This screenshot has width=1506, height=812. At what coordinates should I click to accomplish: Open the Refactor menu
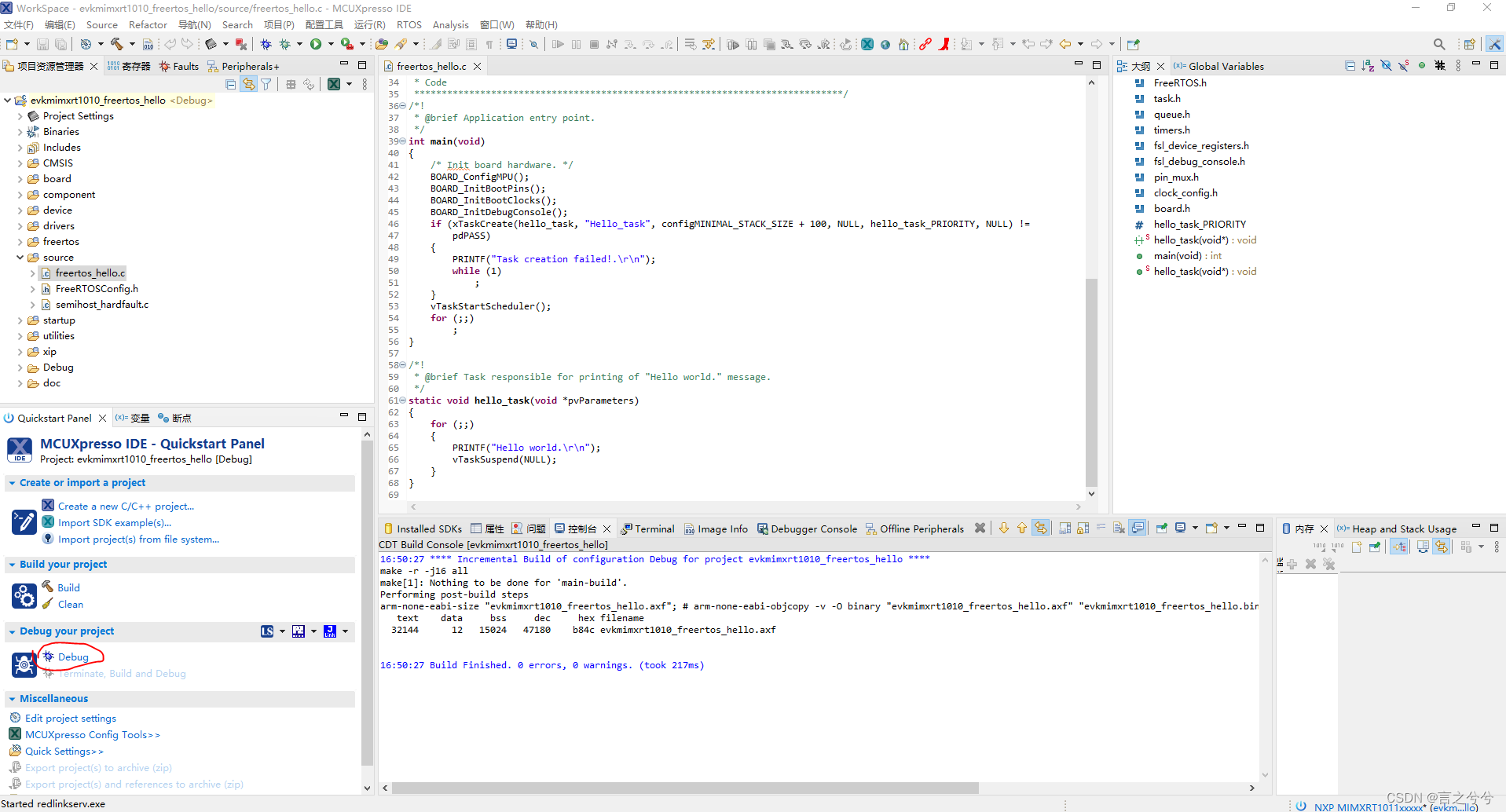[x=148, y=24]
